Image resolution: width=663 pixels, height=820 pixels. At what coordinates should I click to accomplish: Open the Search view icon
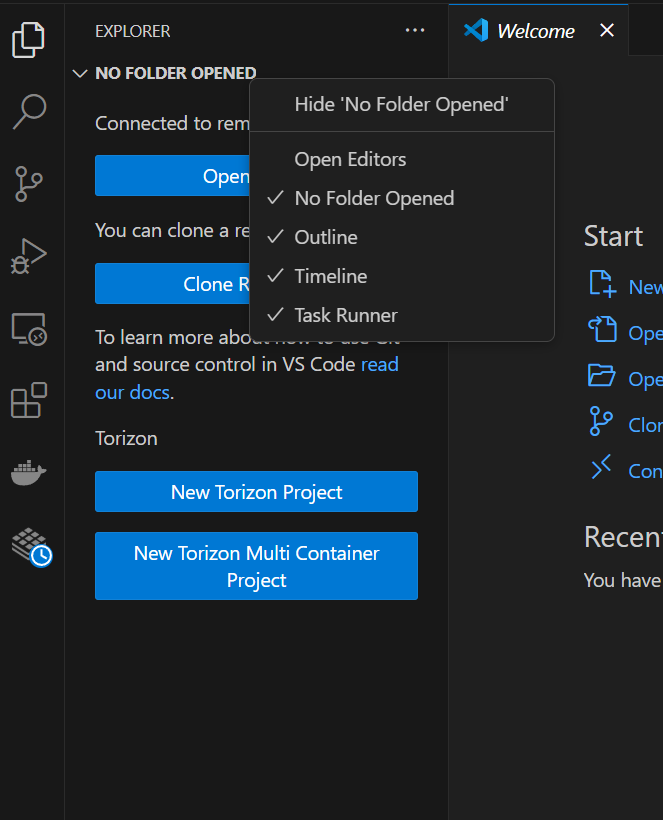pyautogui.click(x=29, y=111)
